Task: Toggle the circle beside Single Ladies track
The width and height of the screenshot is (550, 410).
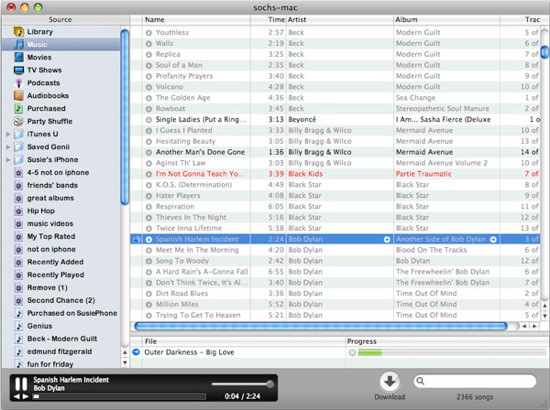Action: pos(149,120)
